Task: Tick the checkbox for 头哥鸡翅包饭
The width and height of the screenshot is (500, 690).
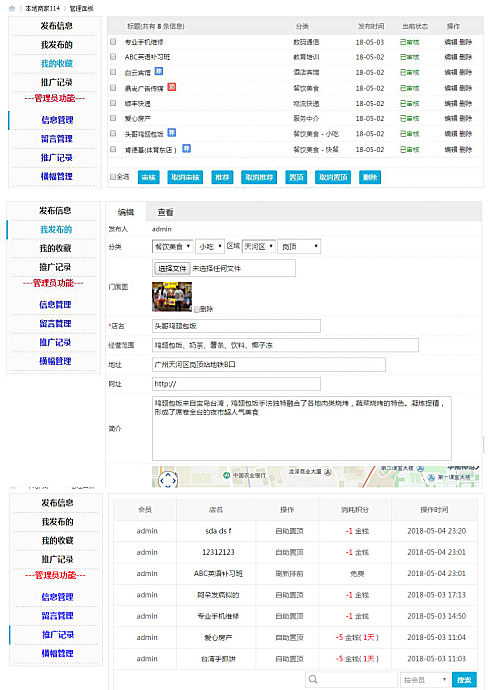Action: [x=113, y=133]
